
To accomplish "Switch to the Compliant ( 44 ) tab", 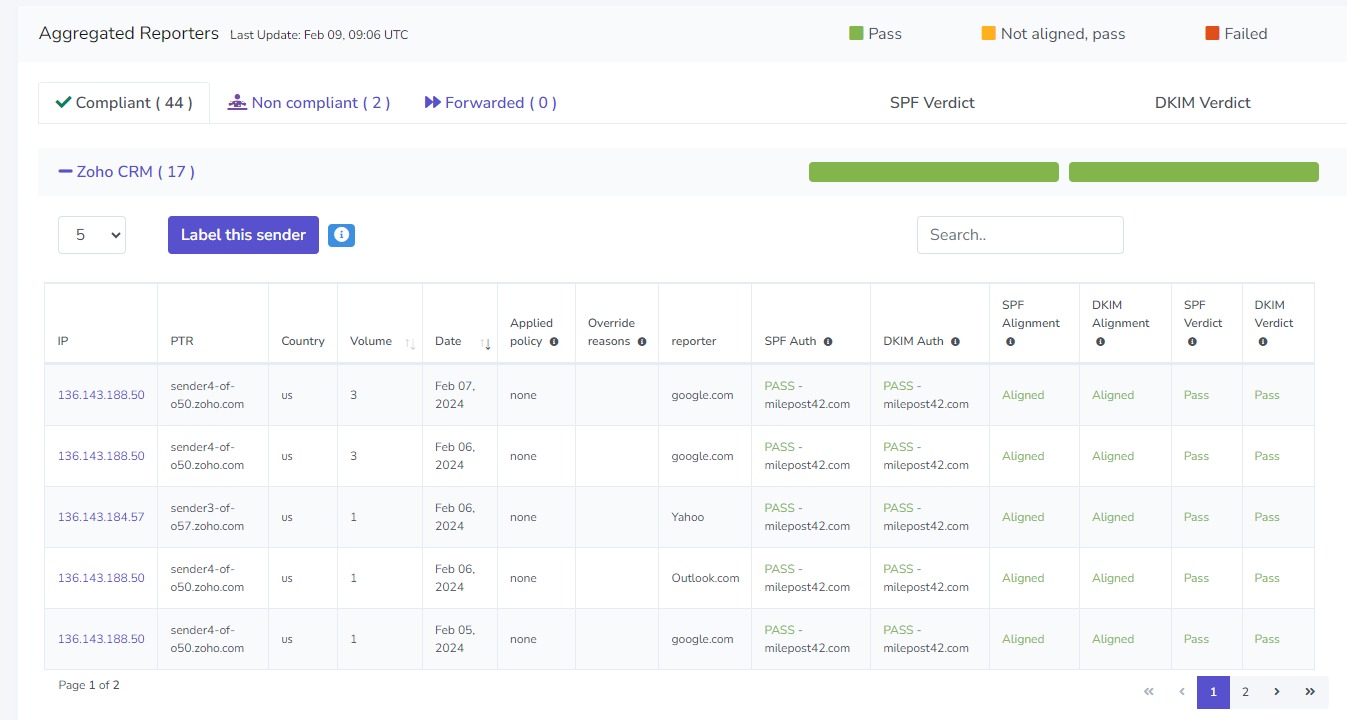I will (124, 103).
